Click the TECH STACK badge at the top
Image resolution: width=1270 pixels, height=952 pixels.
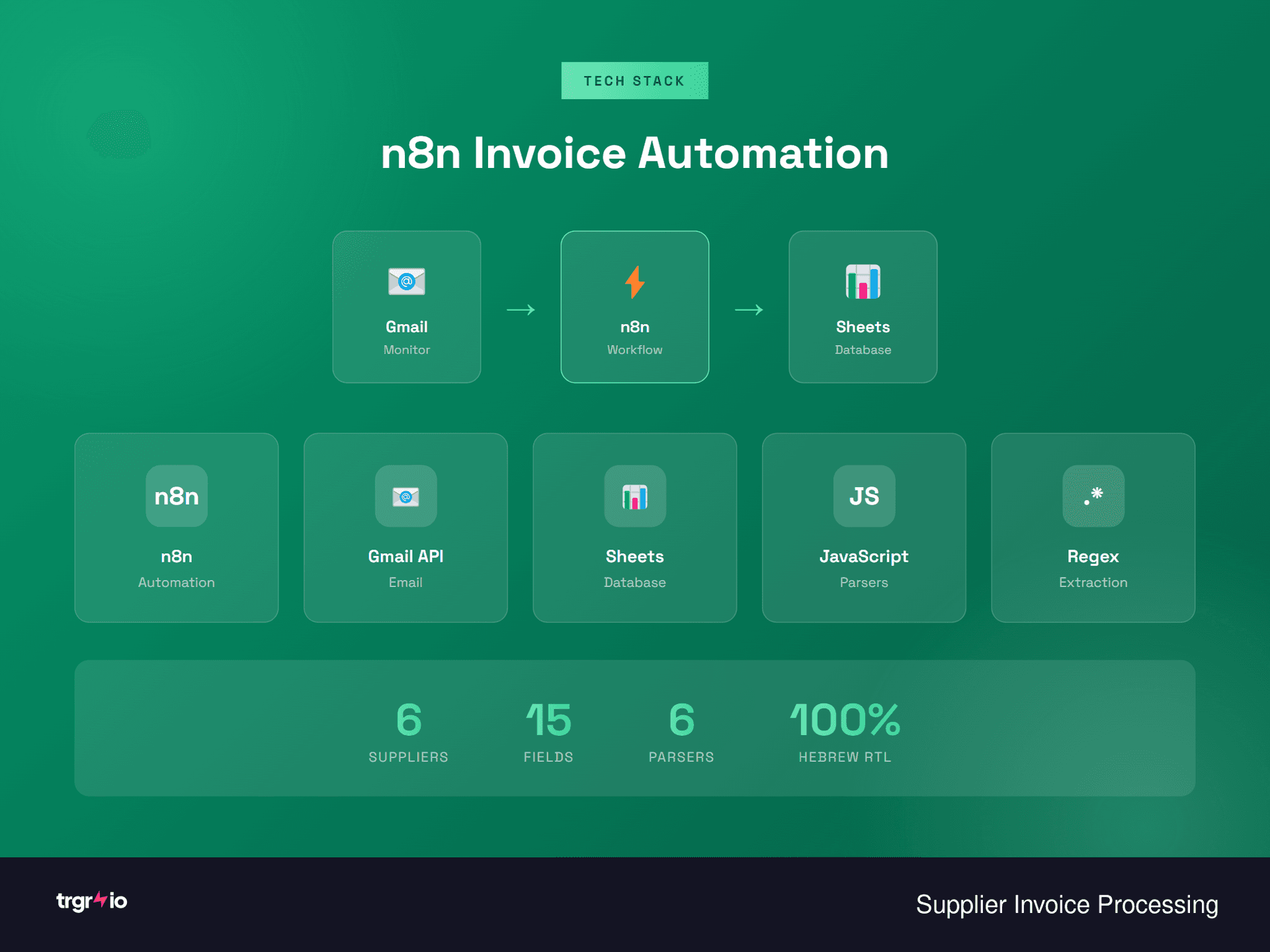point(634,80)
